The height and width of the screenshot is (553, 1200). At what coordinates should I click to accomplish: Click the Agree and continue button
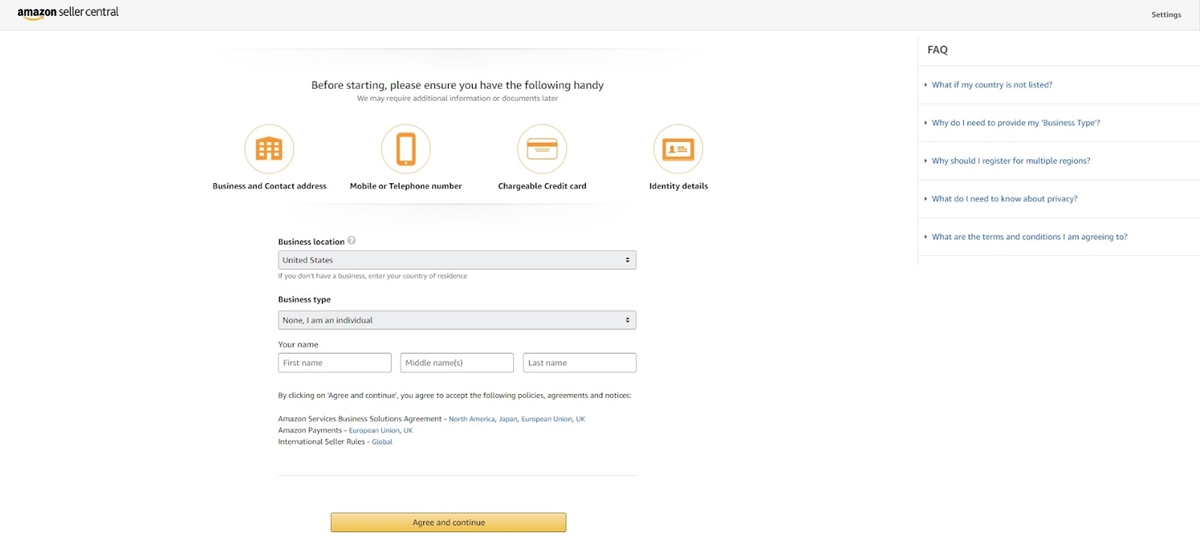click(x=449, y=522)
